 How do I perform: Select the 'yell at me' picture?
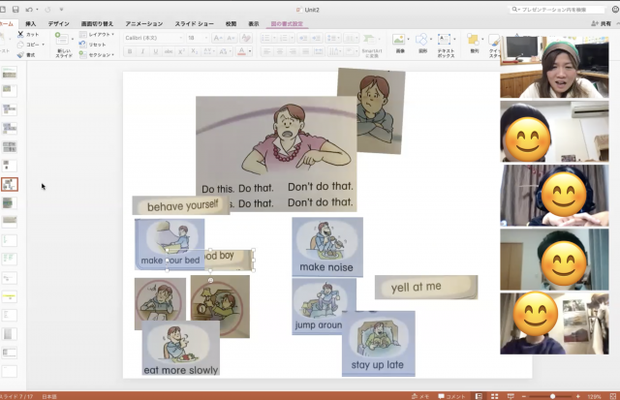(426, 287)
